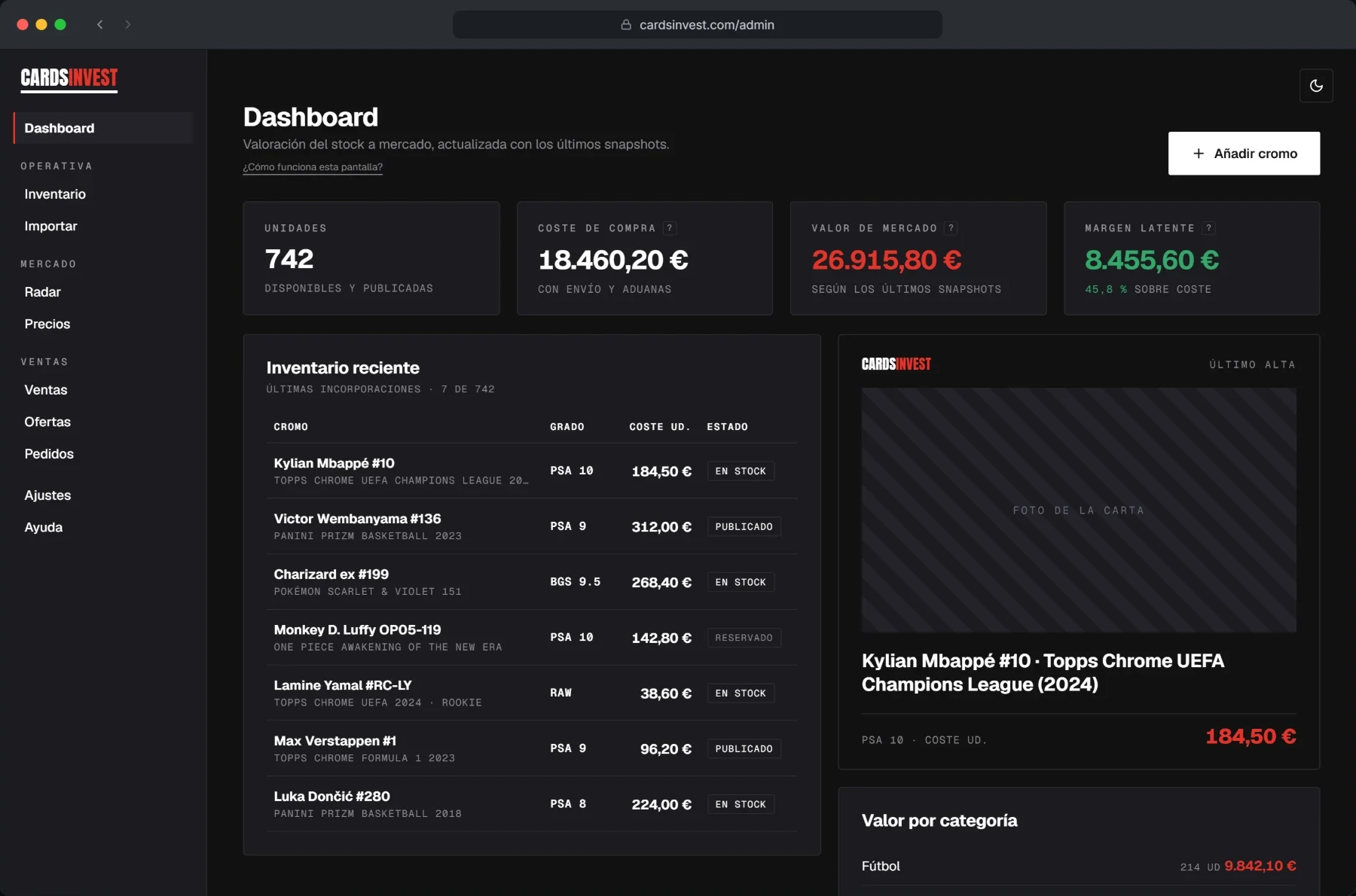Click the Unidades card showing 742
This screenshot has width=1356, height=896.
point(371,258)
